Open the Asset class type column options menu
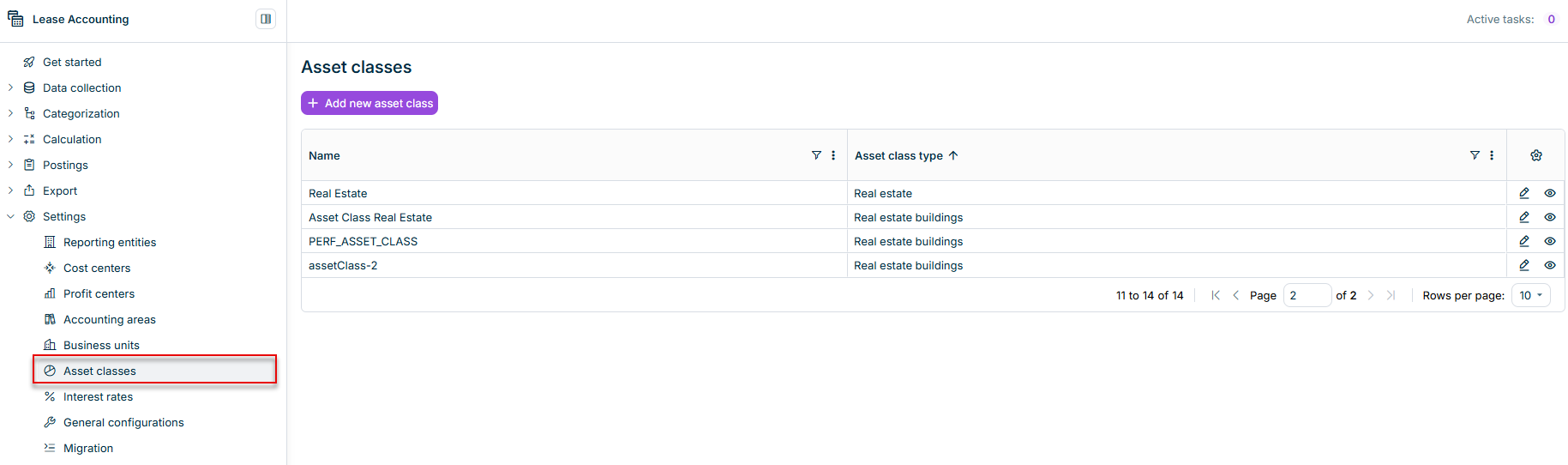Image resolution: width=1568 pixels, height=465 pixels. 1492,155
